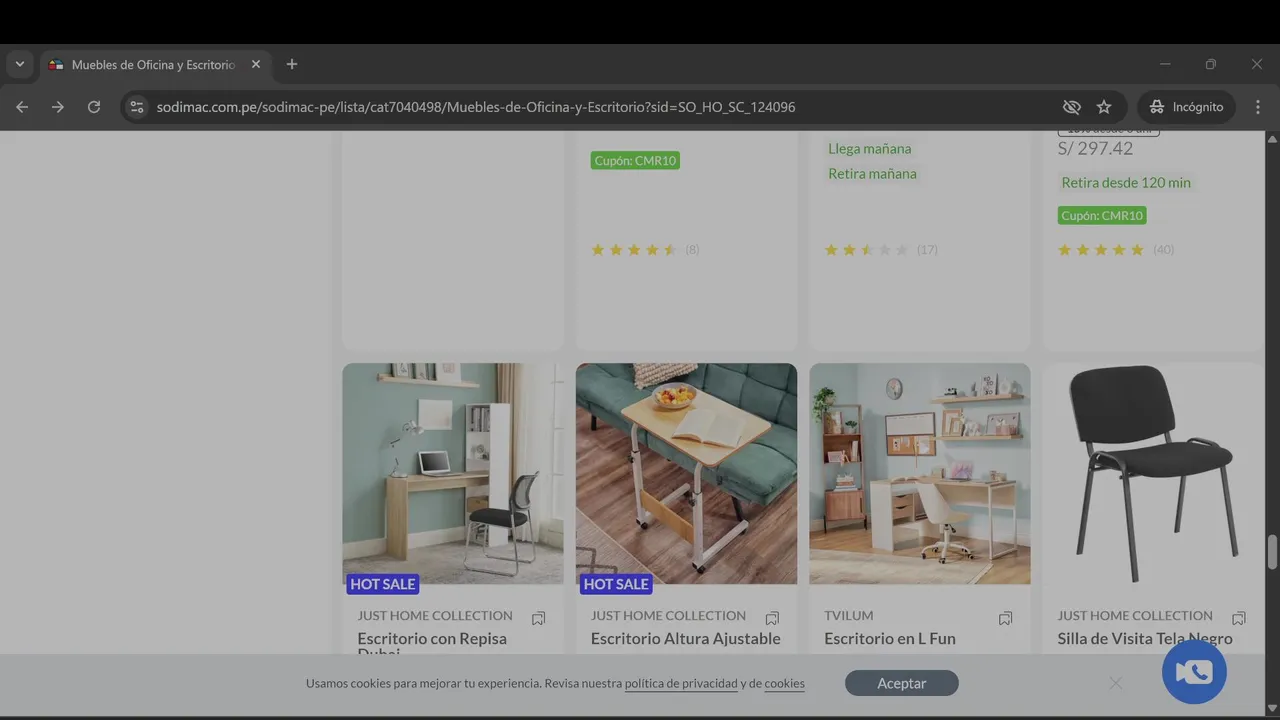Click the page vertical scrollbar thumb
1280x720 pixels.
[x=1272, y=551]
